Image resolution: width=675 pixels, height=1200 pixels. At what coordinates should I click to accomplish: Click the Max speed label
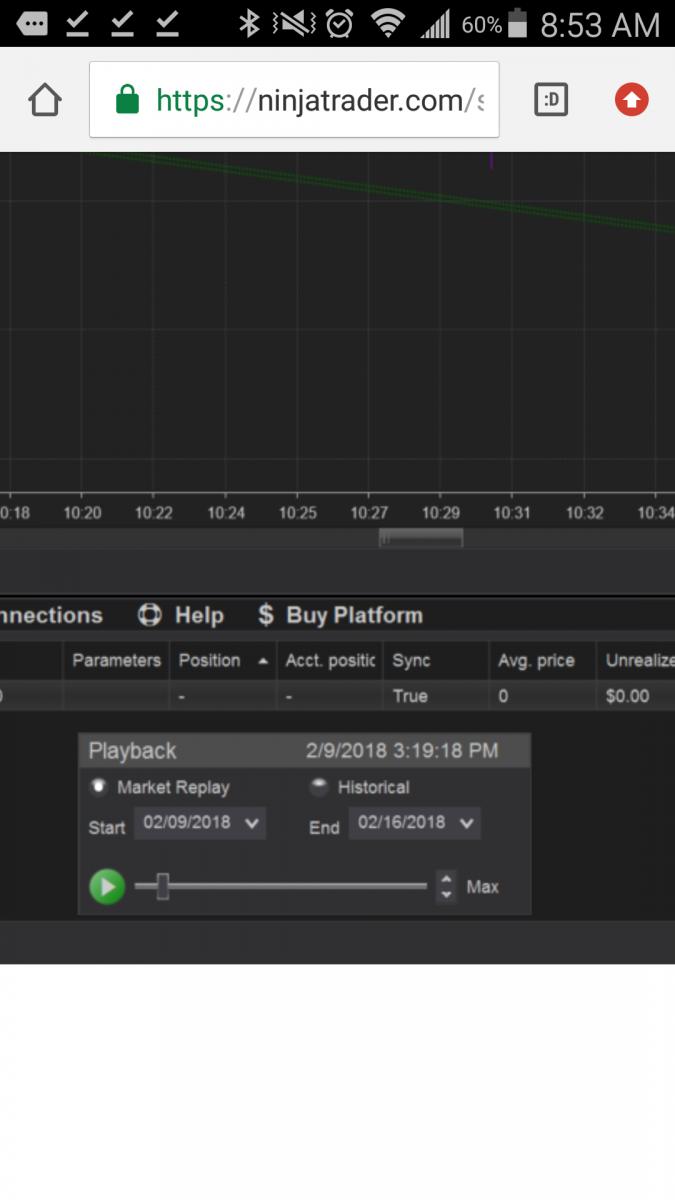[x=482, y=886]
